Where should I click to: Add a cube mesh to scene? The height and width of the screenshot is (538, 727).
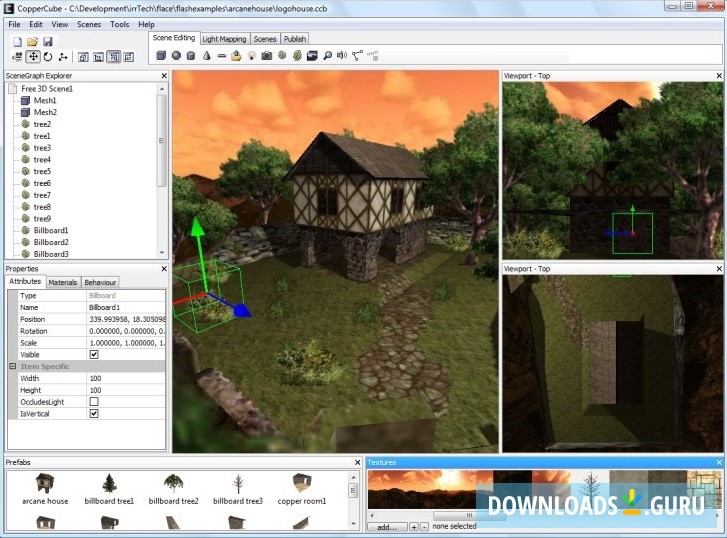(161, 56)
